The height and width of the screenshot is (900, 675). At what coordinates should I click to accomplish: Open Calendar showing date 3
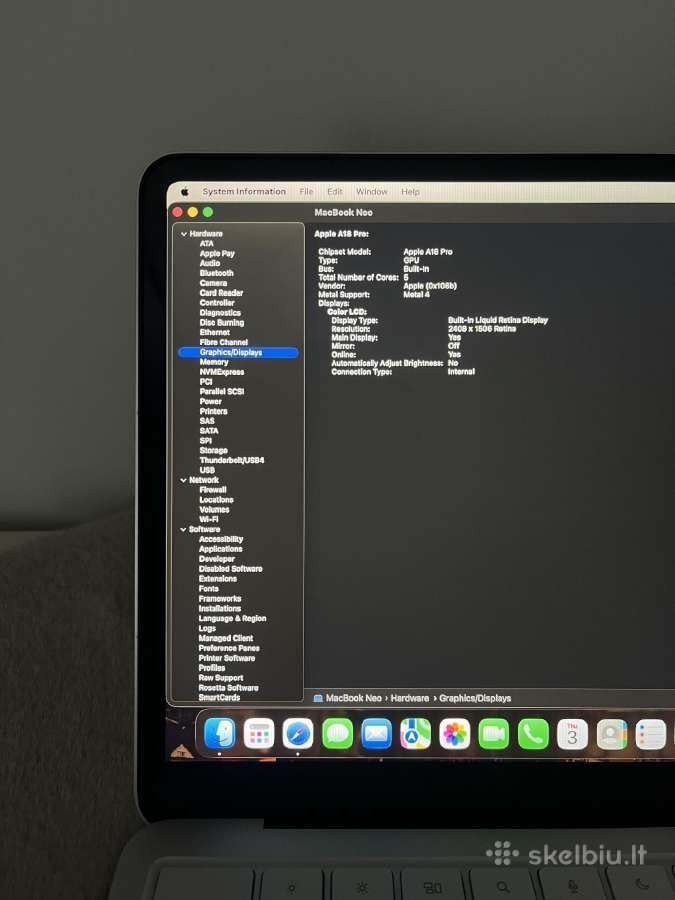coord(572,734)
